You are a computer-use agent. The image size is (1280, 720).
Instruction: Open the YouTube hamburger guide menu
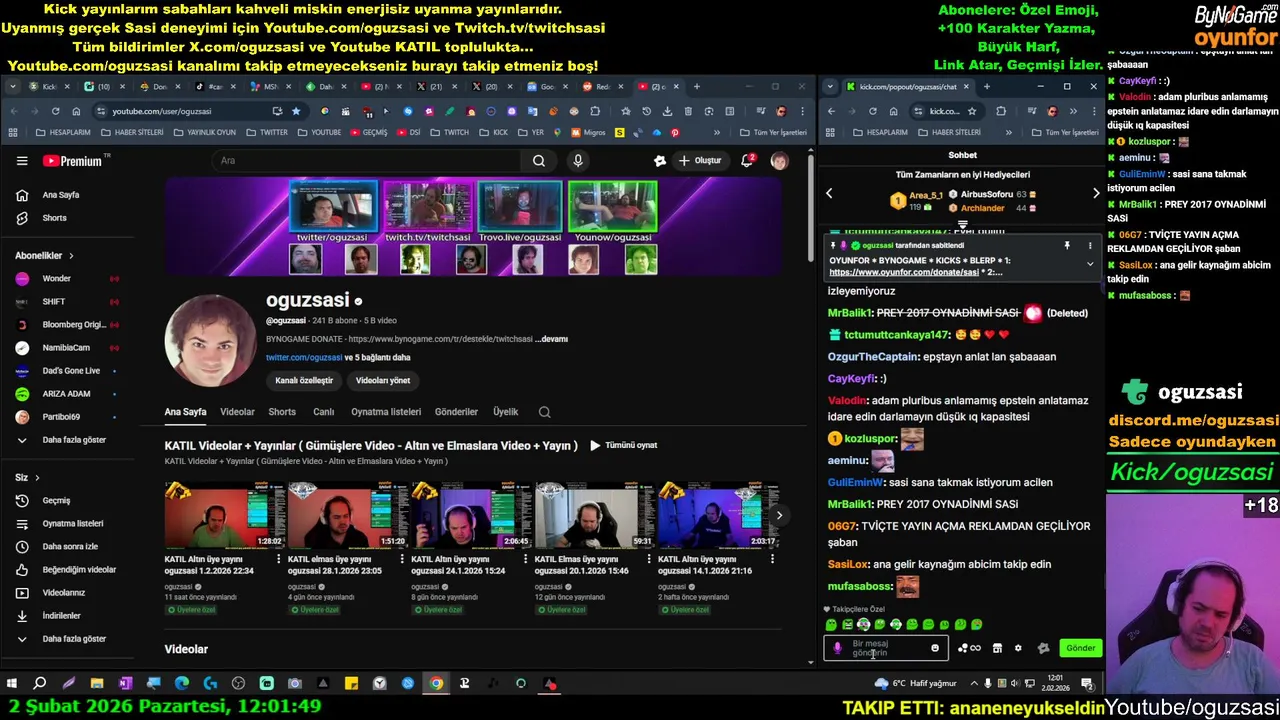click(x=22, y=161)
